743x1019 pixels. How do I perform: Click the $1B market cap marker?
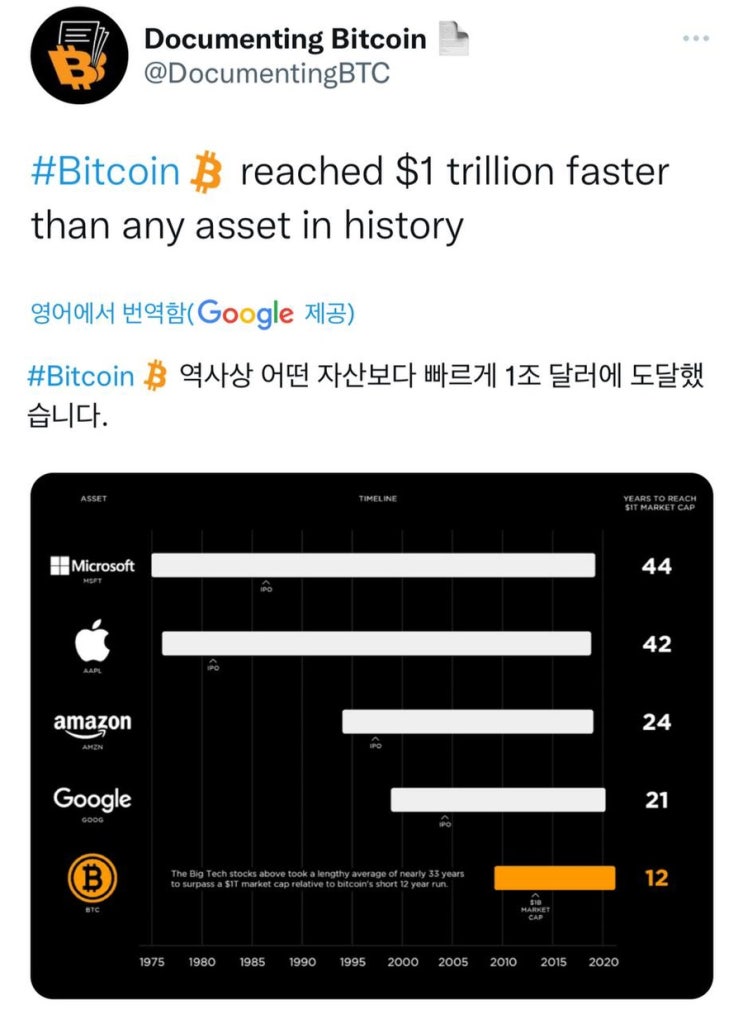pos(535,905)
